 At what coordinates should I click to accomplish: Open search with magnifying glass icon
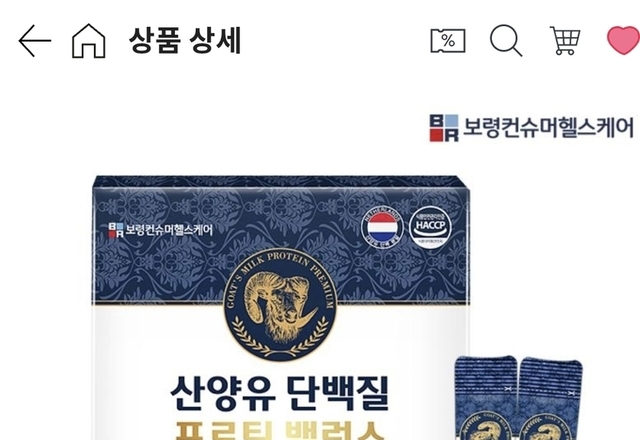[x=506, y=40]
